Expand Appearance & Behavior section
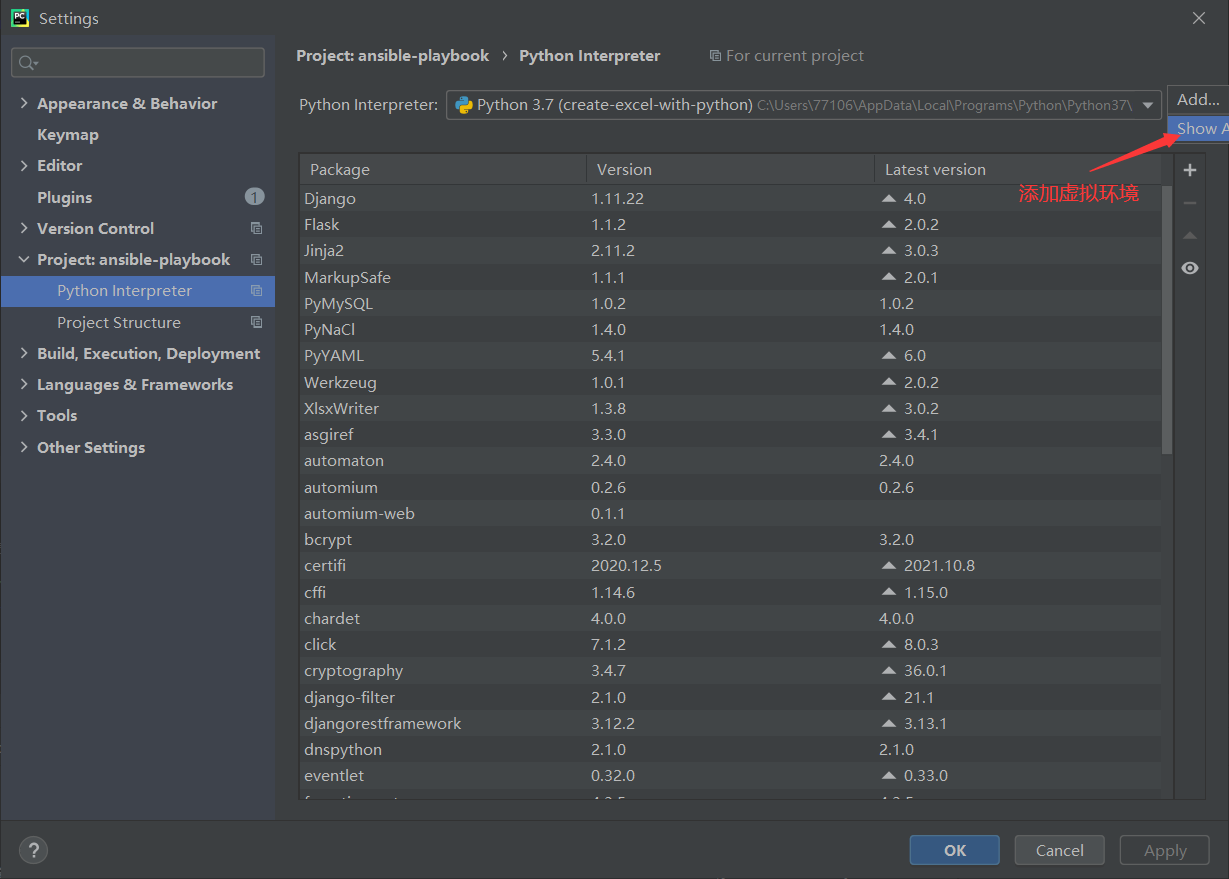Viewport: 1229px width, 879px height. click(25, 103)
